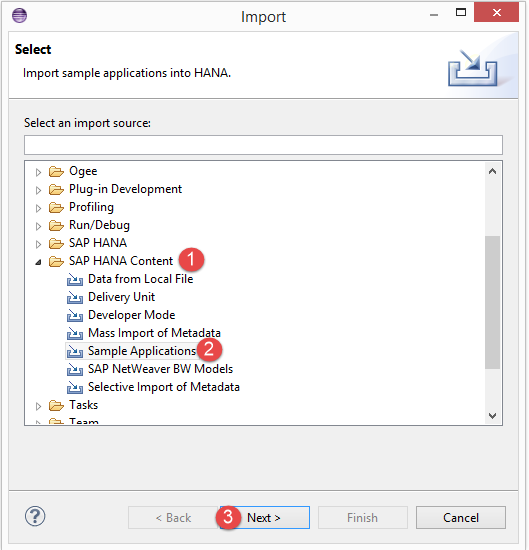This screenshot has height=550, width=529.
Task: Expand the Run/Debug tree node
Action: point(38,226)
